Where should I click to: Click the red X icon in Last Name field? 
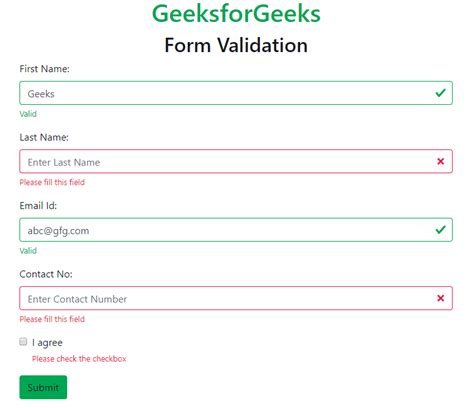440,161
